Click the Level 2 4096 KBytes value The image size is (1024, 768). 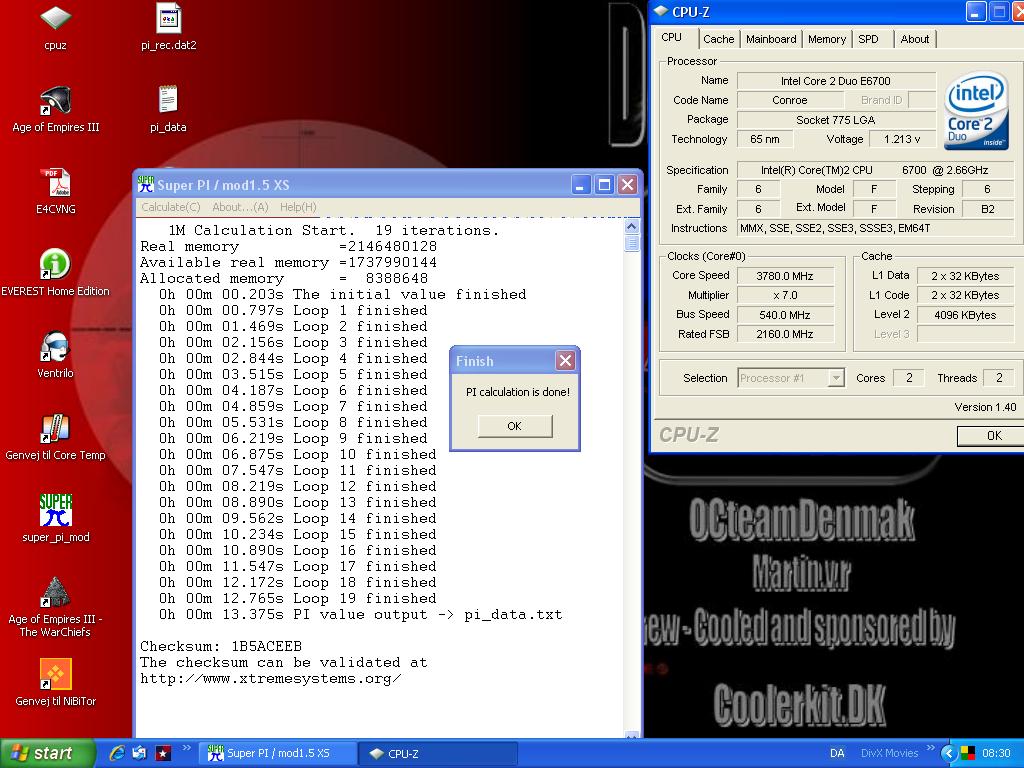click(x=965, y=315)
